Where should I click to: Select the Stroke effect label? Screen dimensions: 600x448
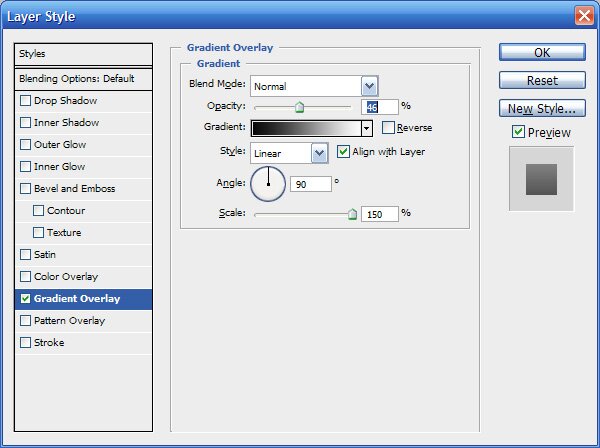coord(49,342)
